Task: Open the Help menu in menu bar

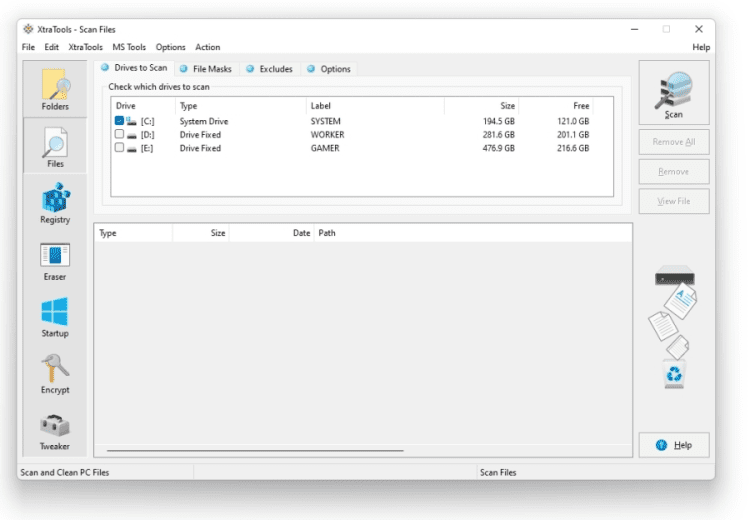Action: [701, 47]
